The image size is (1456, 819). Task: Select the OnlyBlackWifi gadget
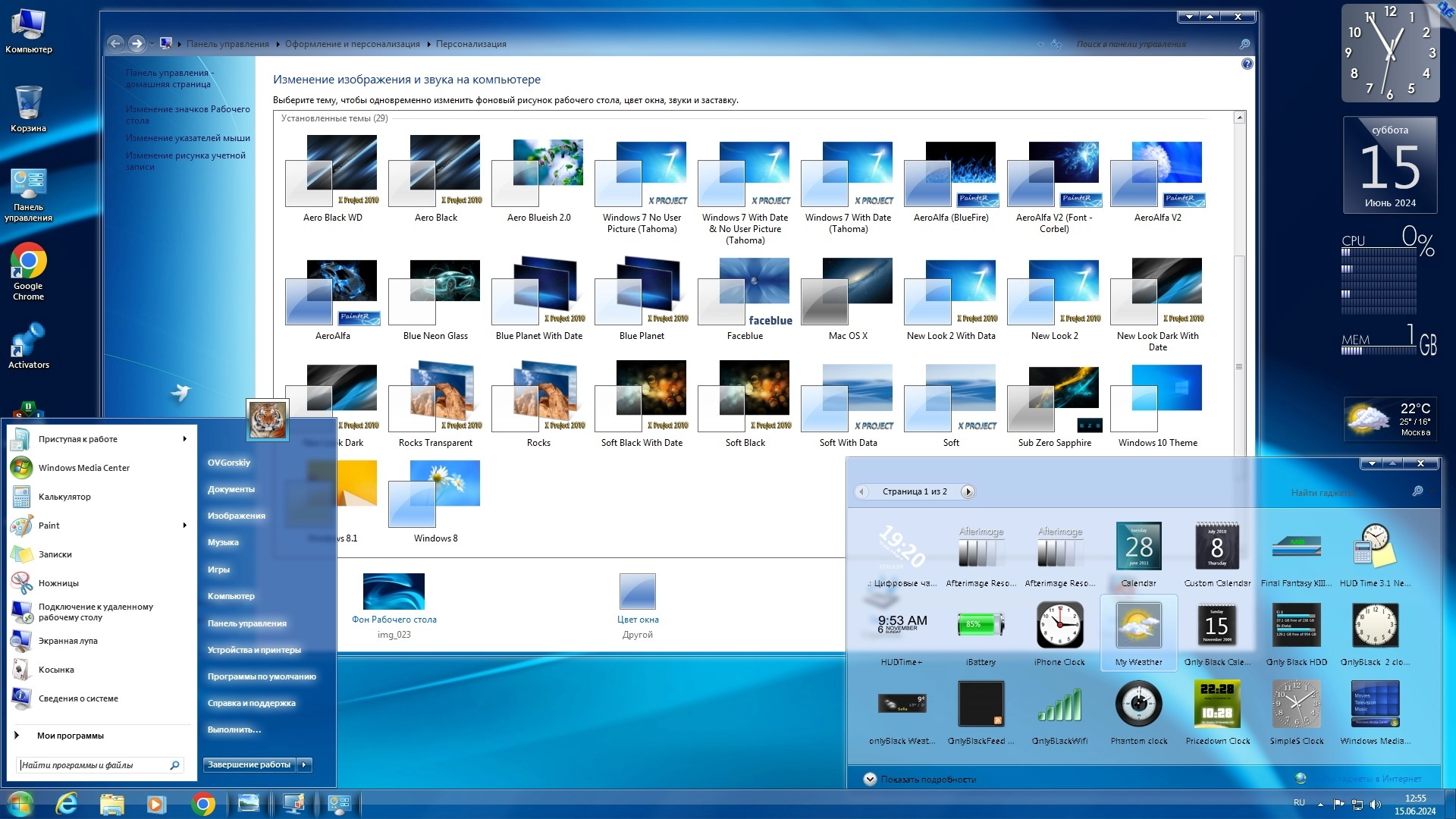tap(1059, 705)
